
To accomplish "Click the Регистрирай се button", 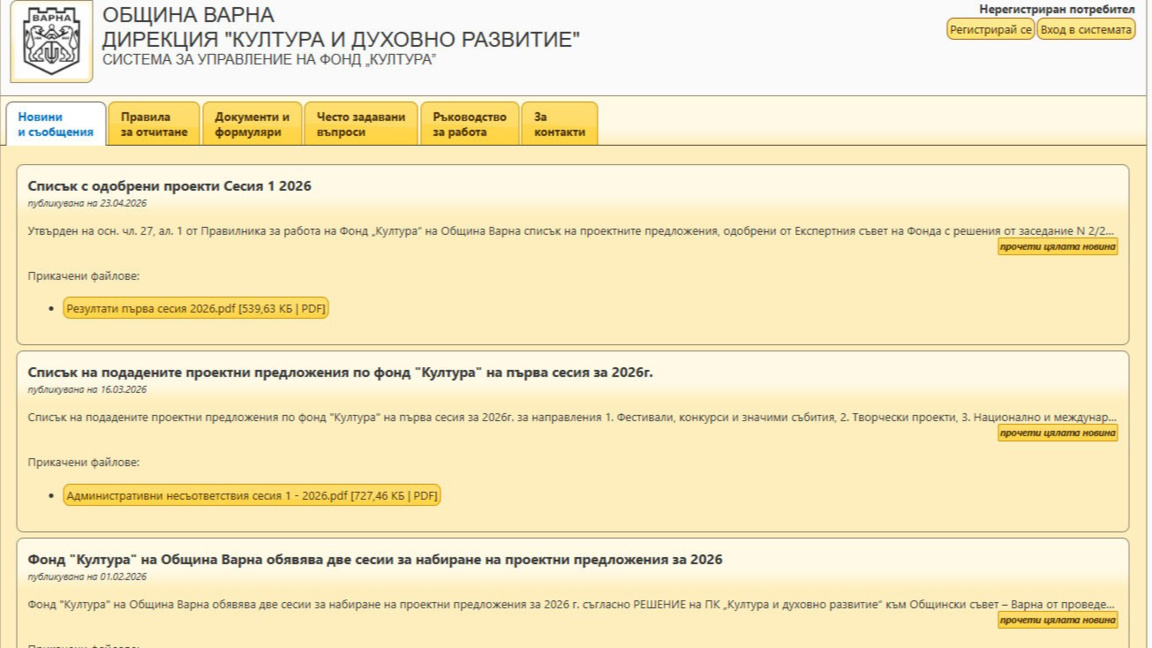I will pos(990,29).
